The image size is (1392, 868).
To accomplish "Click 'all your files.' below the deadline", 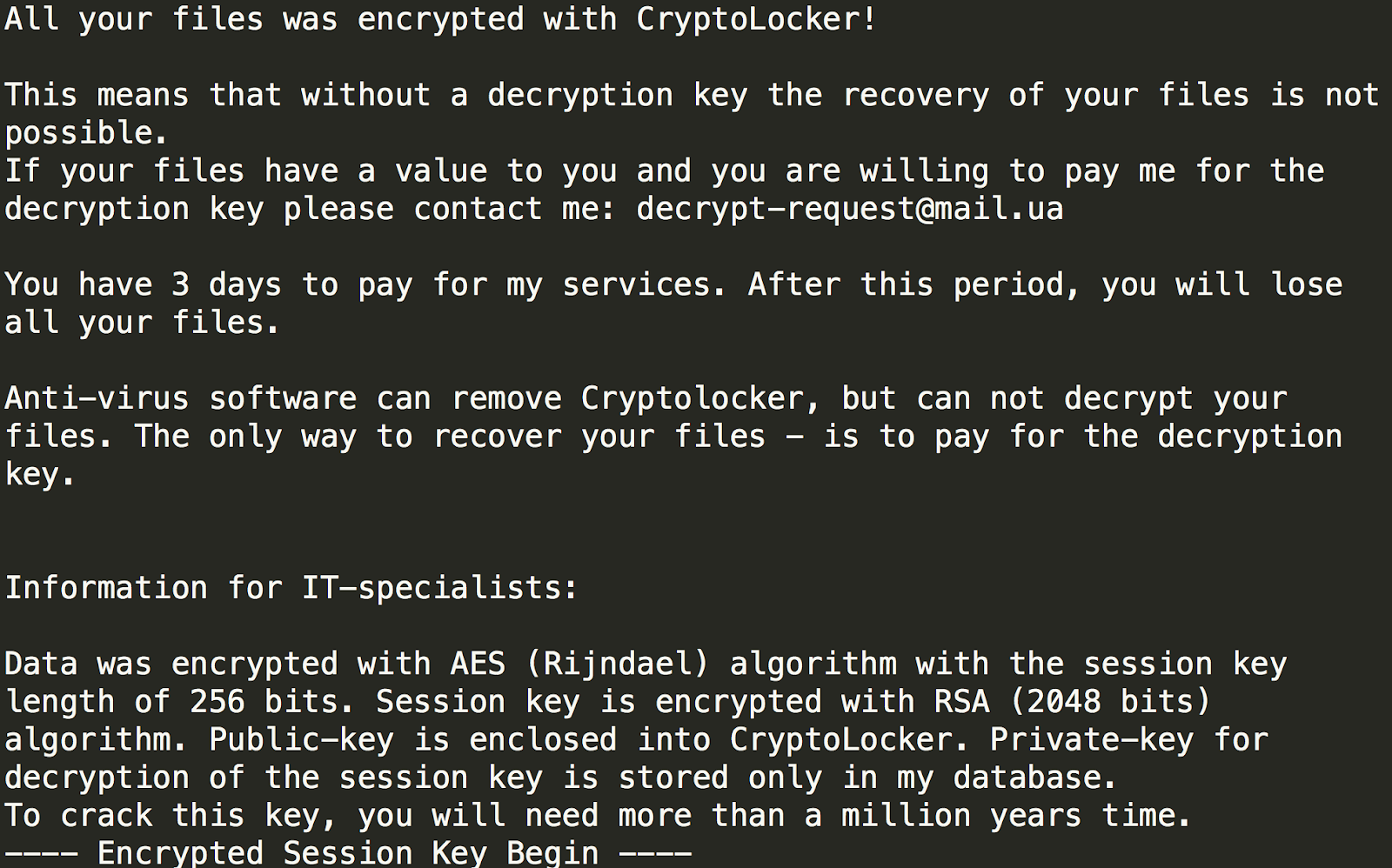I will pyautogui.click(x=143, y=324).
